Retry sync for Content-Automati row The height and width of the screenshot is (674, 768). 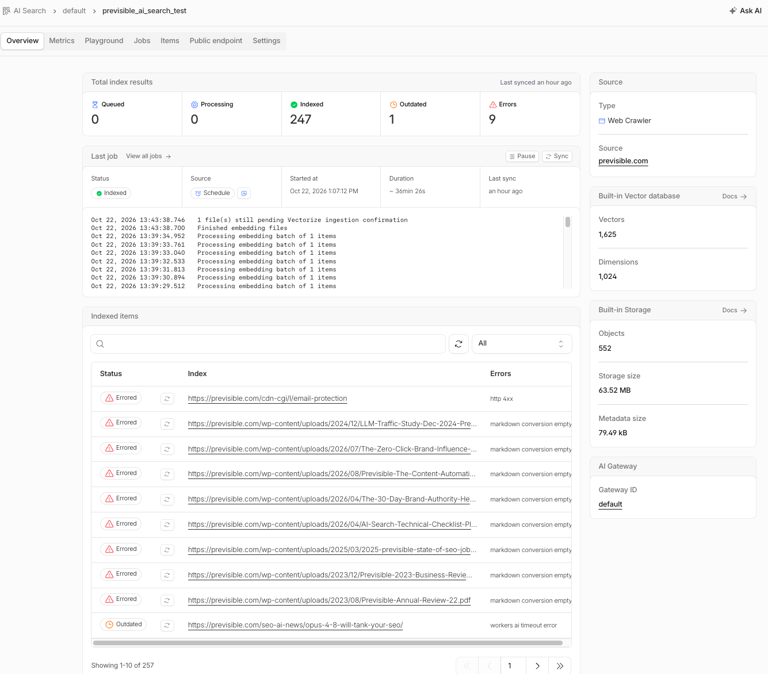(x=167, y=474)
